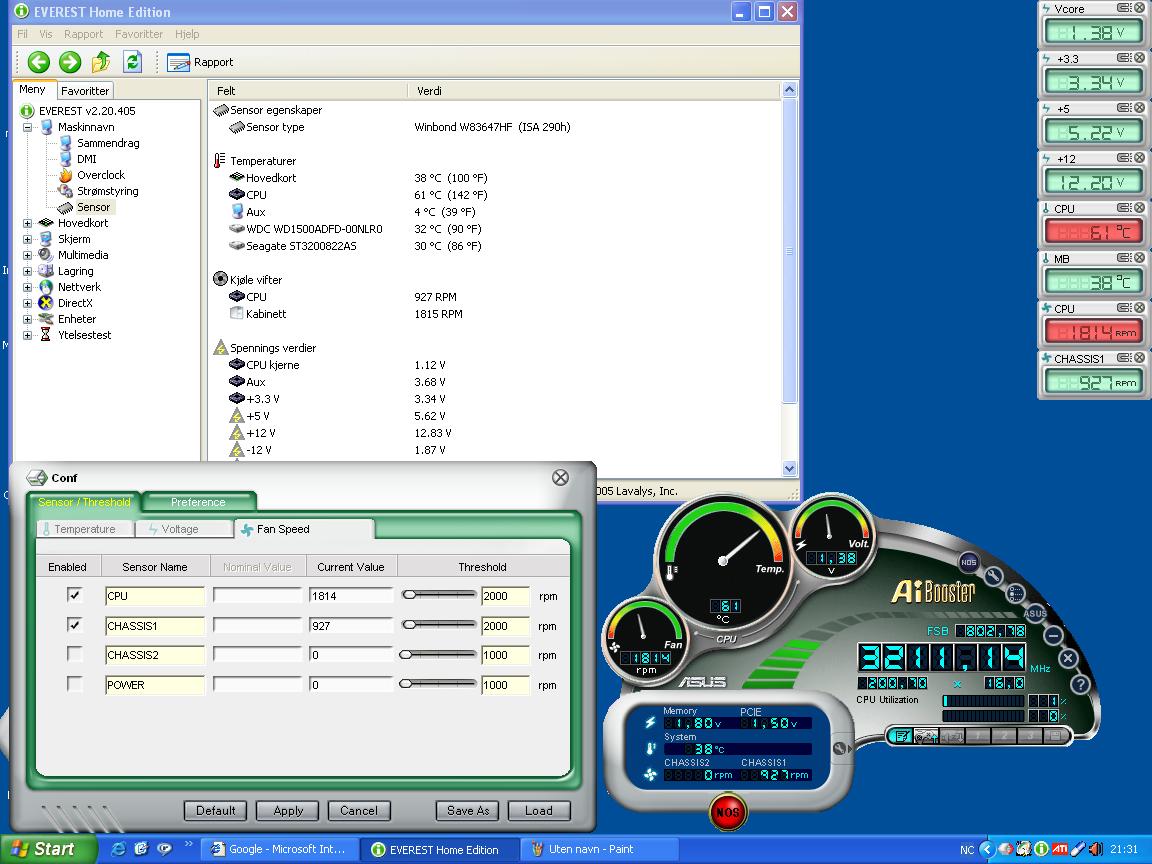This screenshot has height=864, width=1152.
Task: Expand the Multimedia tree node
Action: pos(27,255)
